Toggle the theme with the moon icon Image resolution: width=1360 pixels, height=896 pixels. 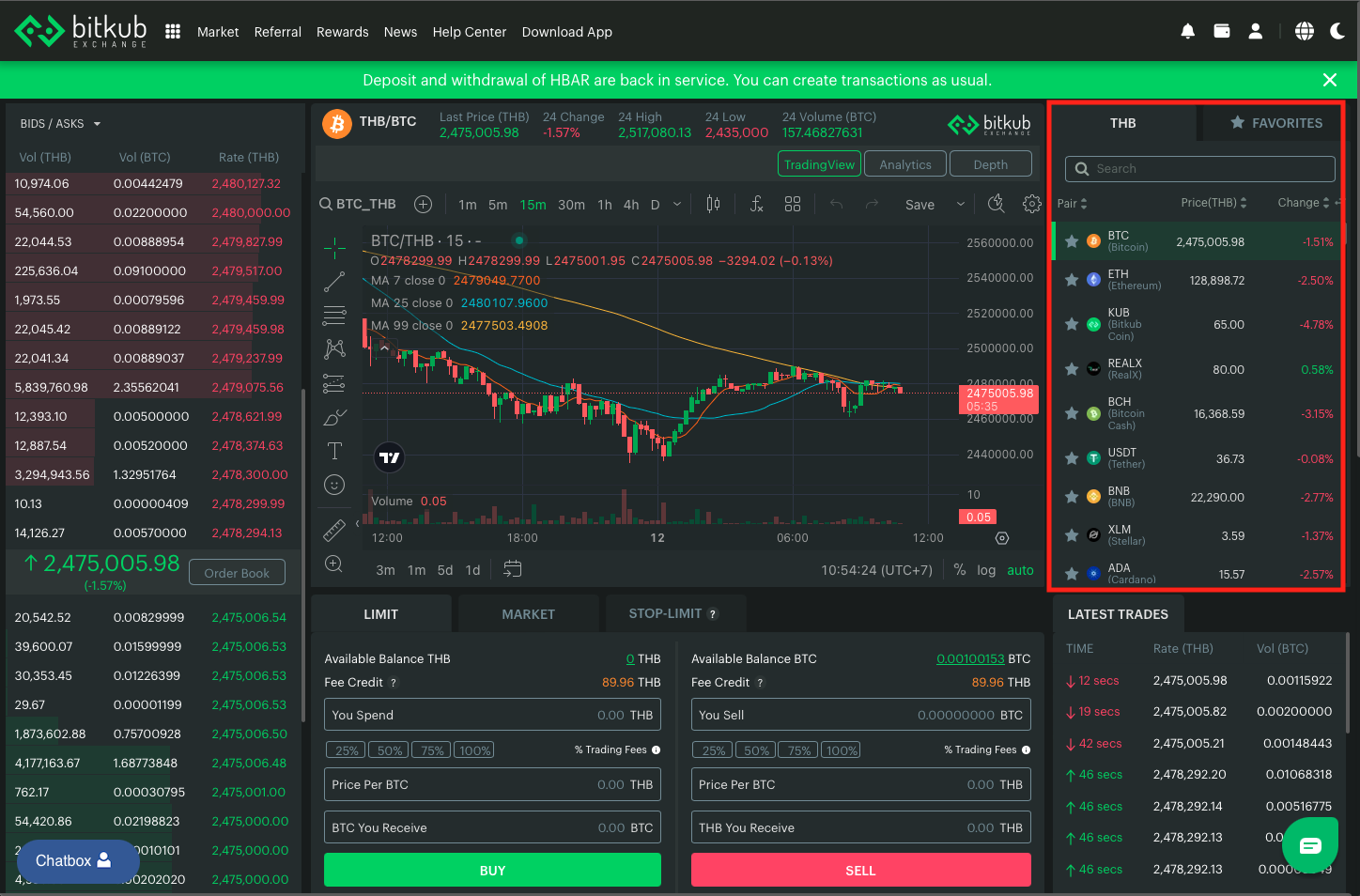tap(1337, 30)
